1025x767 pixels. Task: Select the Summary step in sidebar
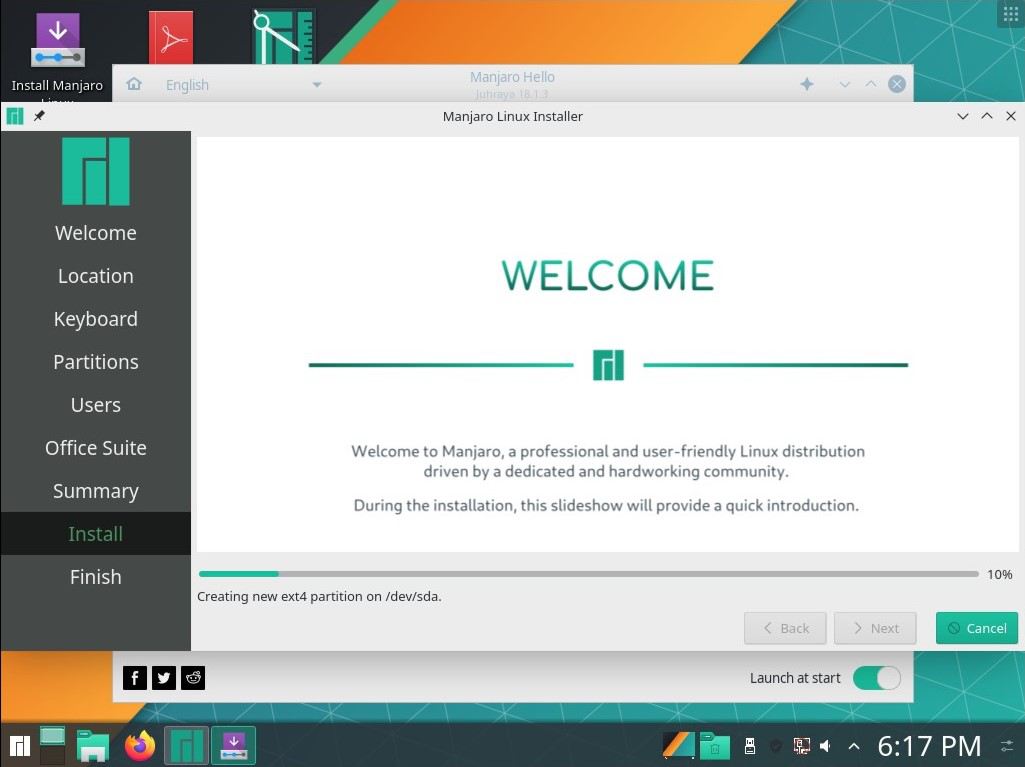pos(95,491)
